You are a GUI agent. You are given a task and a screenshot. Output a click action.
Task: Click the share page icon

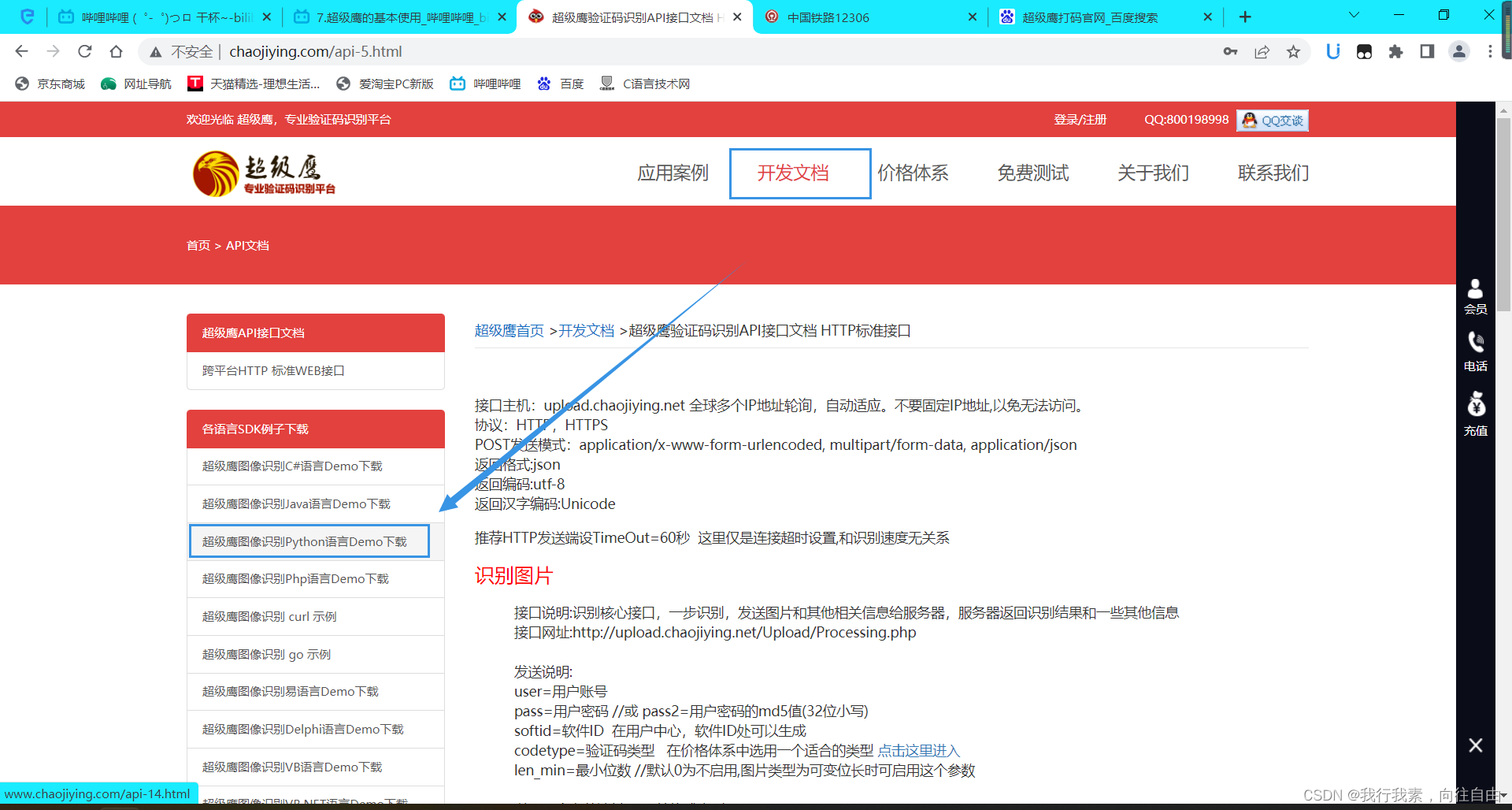1262,51
